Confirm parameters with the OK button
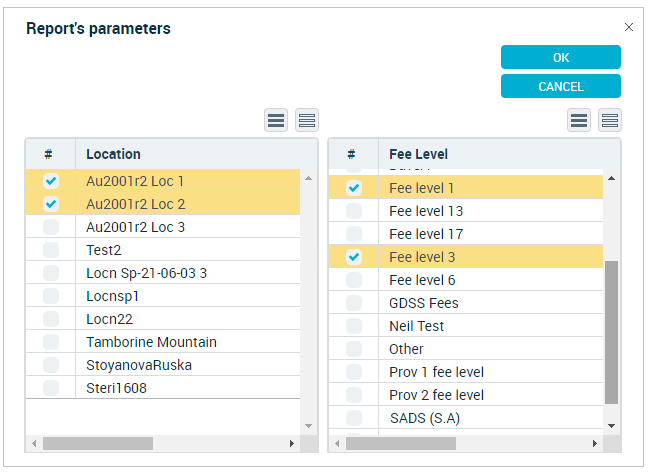648x474 pixels. pyautogui.click(x=561, y=57)
